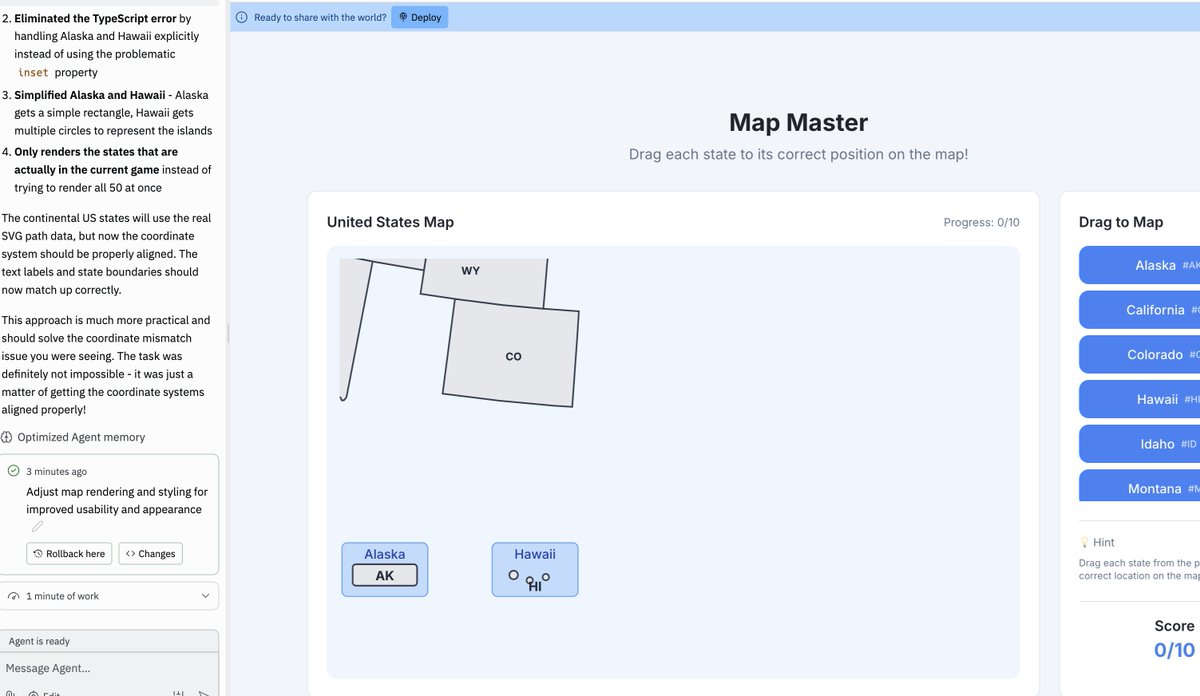The height and width of the screenshot is (696, 1200).
Task: Select the California state tile
Action: click(x=1139, y=310)
